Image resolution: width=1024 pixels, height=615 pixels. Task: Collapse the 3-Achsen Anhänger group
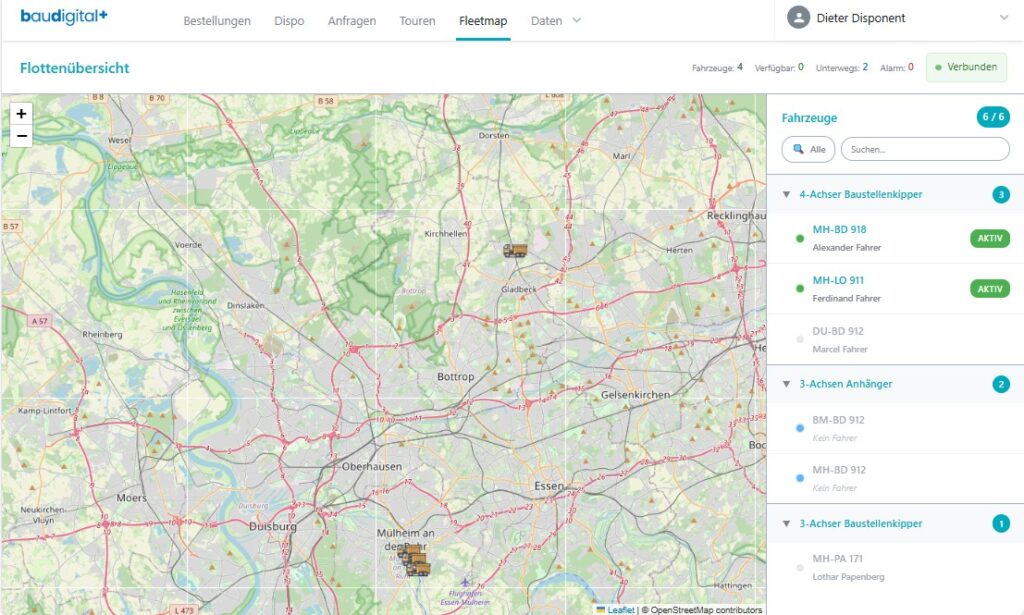(786, 384)
